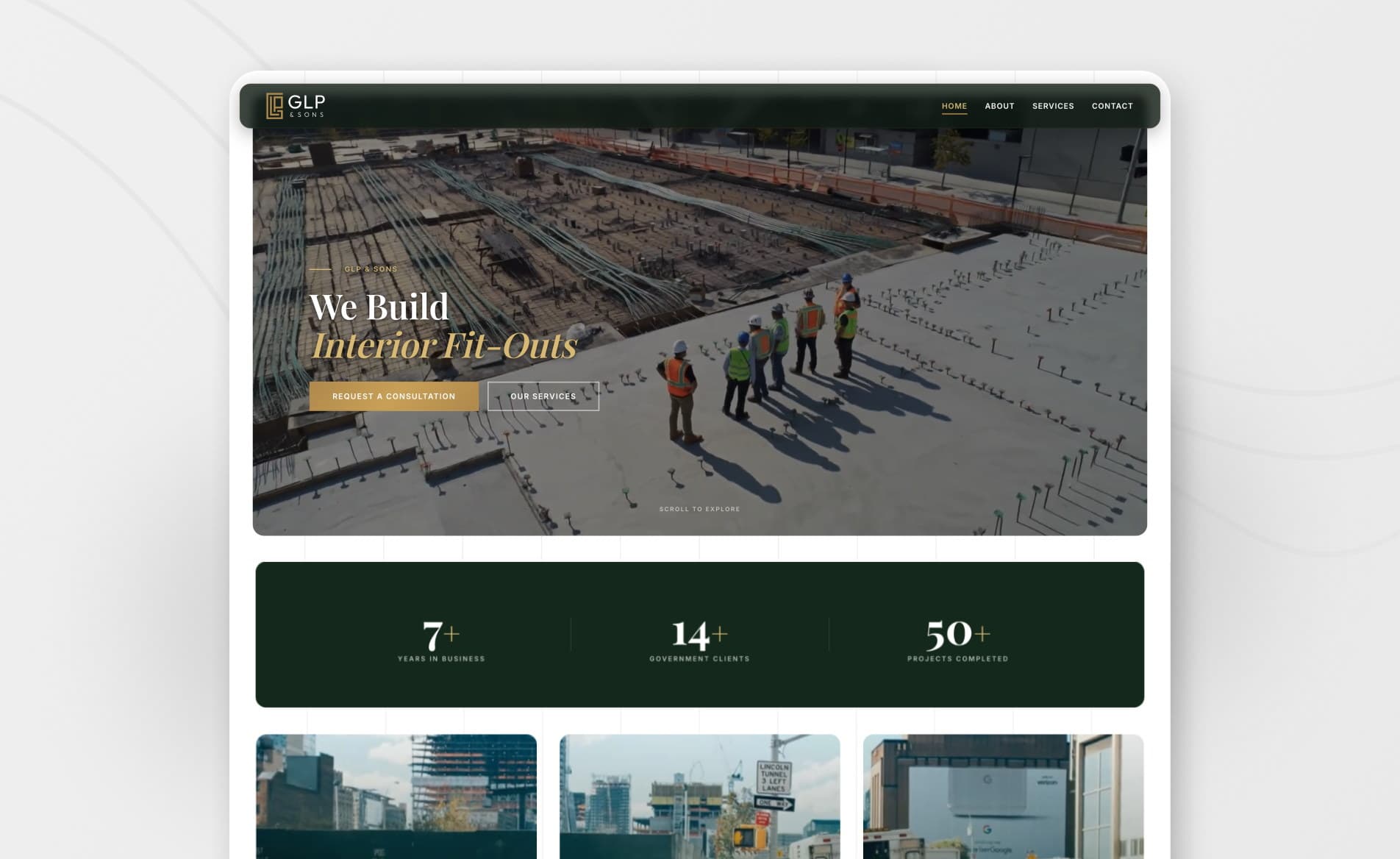Select Contact in the navigation bar
1400x859 pixels.
coord(1112,106)
